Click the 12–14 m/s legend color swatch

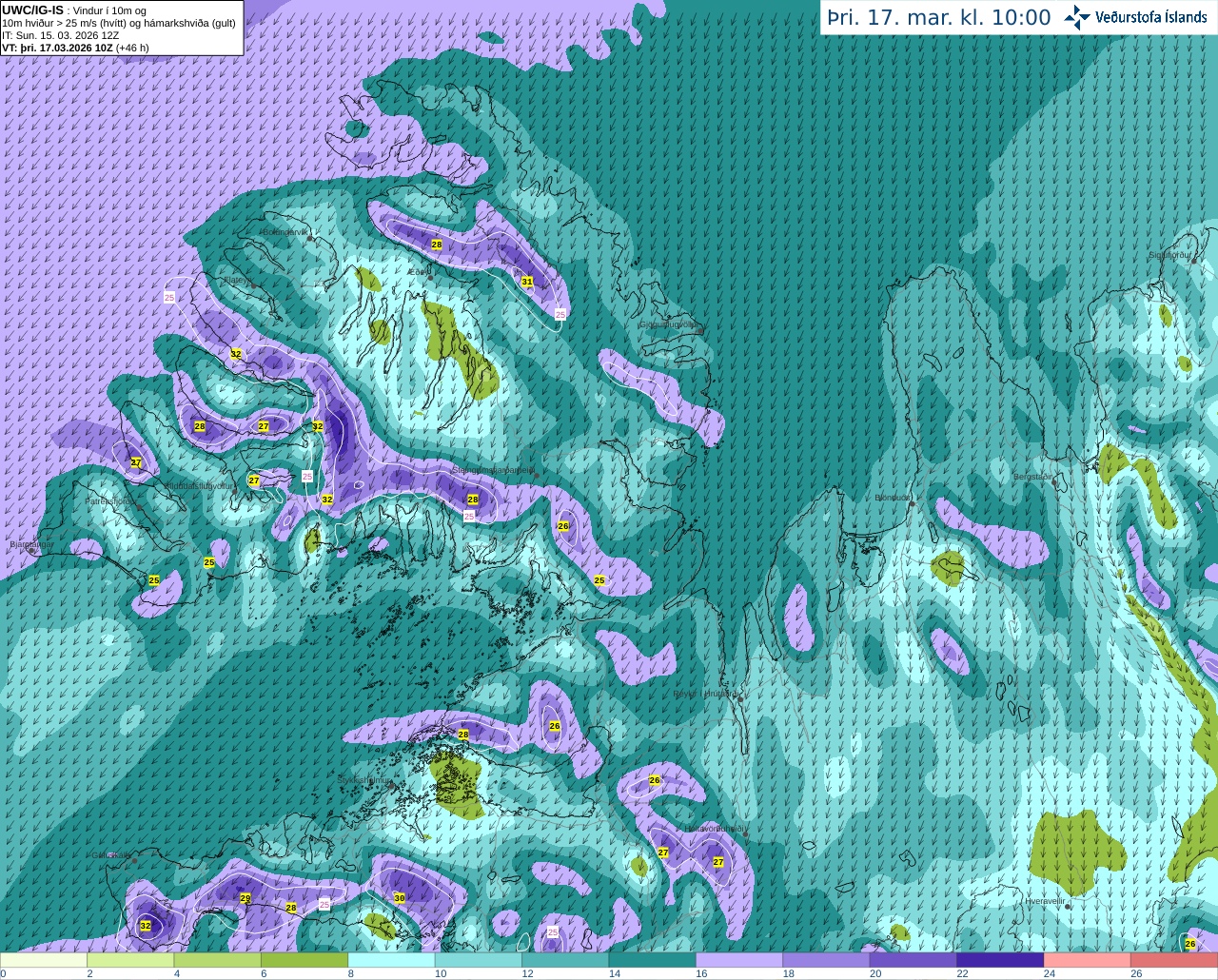[x=565, y=960]
